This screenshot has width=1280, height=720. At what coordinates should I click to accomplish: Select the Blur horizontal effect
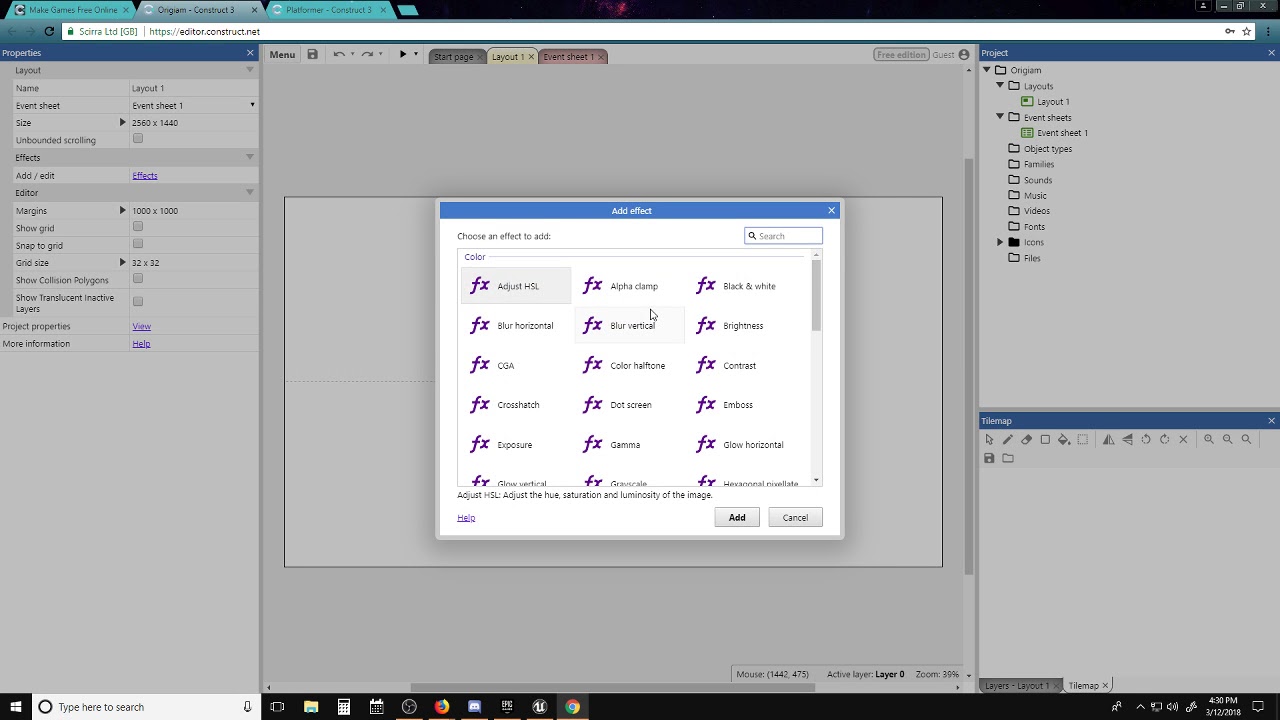[516, 326]
